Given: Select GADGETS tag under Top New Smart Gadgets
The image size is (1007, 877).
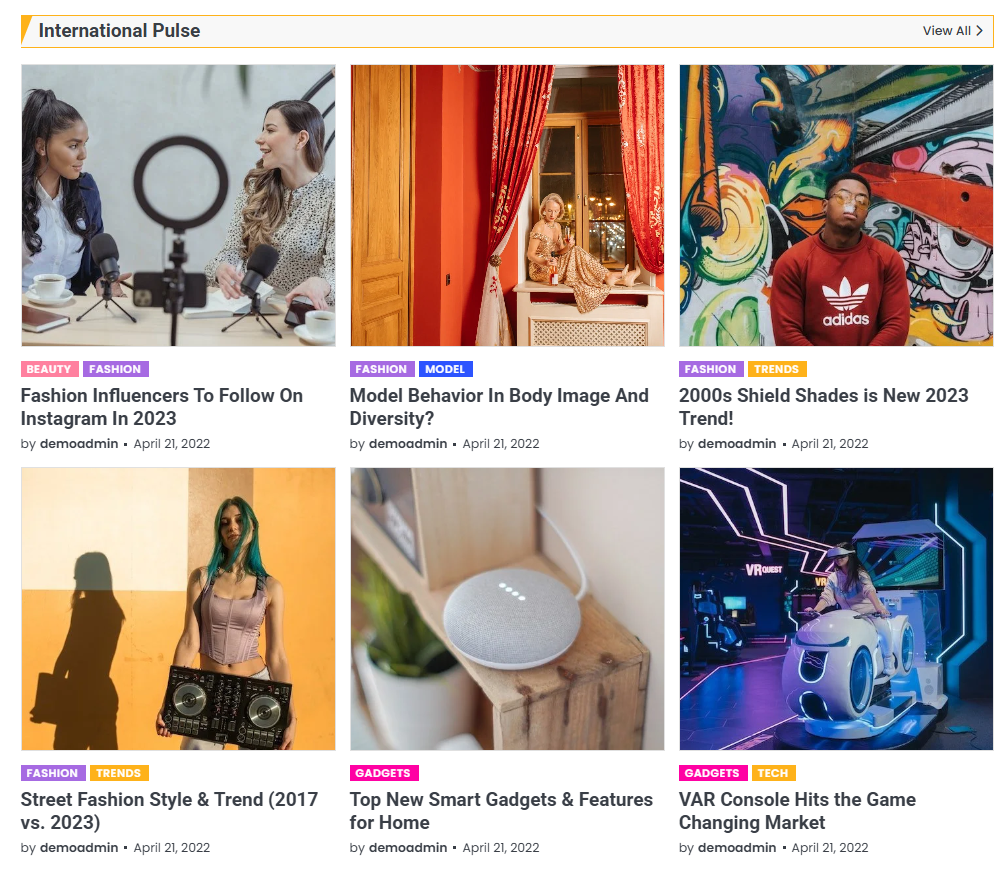Looking at the screenshot, I should [x=384, y=773].
